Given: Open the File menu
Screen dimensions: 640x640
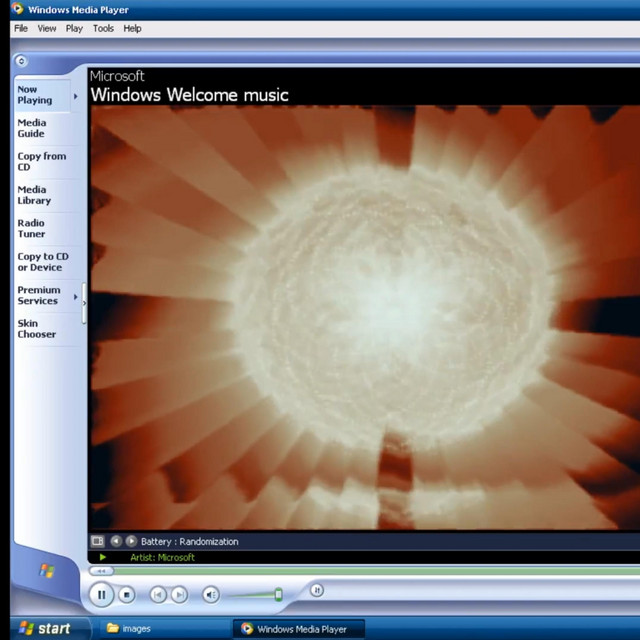Looking at the screenshot, I should click(x=21, y=29).
